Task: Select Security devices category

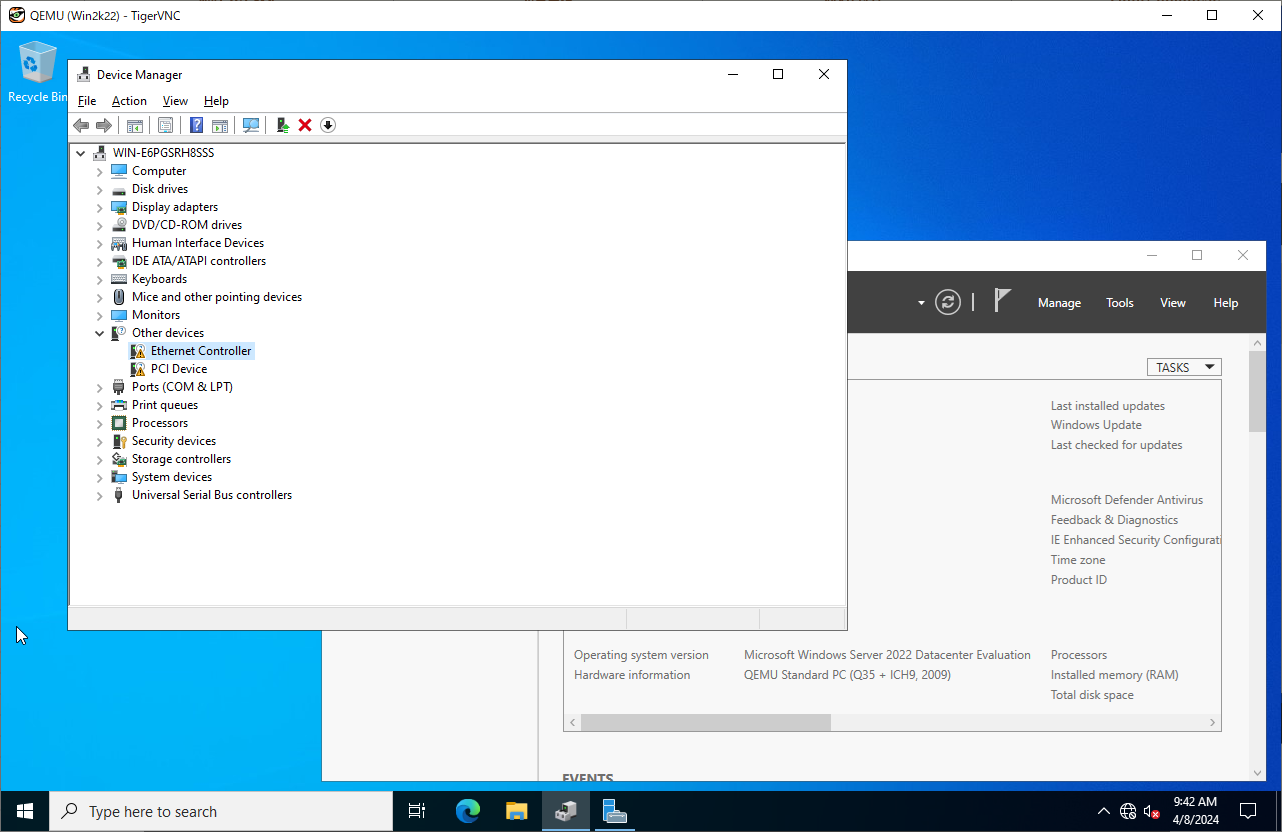Action: [174, 441]
